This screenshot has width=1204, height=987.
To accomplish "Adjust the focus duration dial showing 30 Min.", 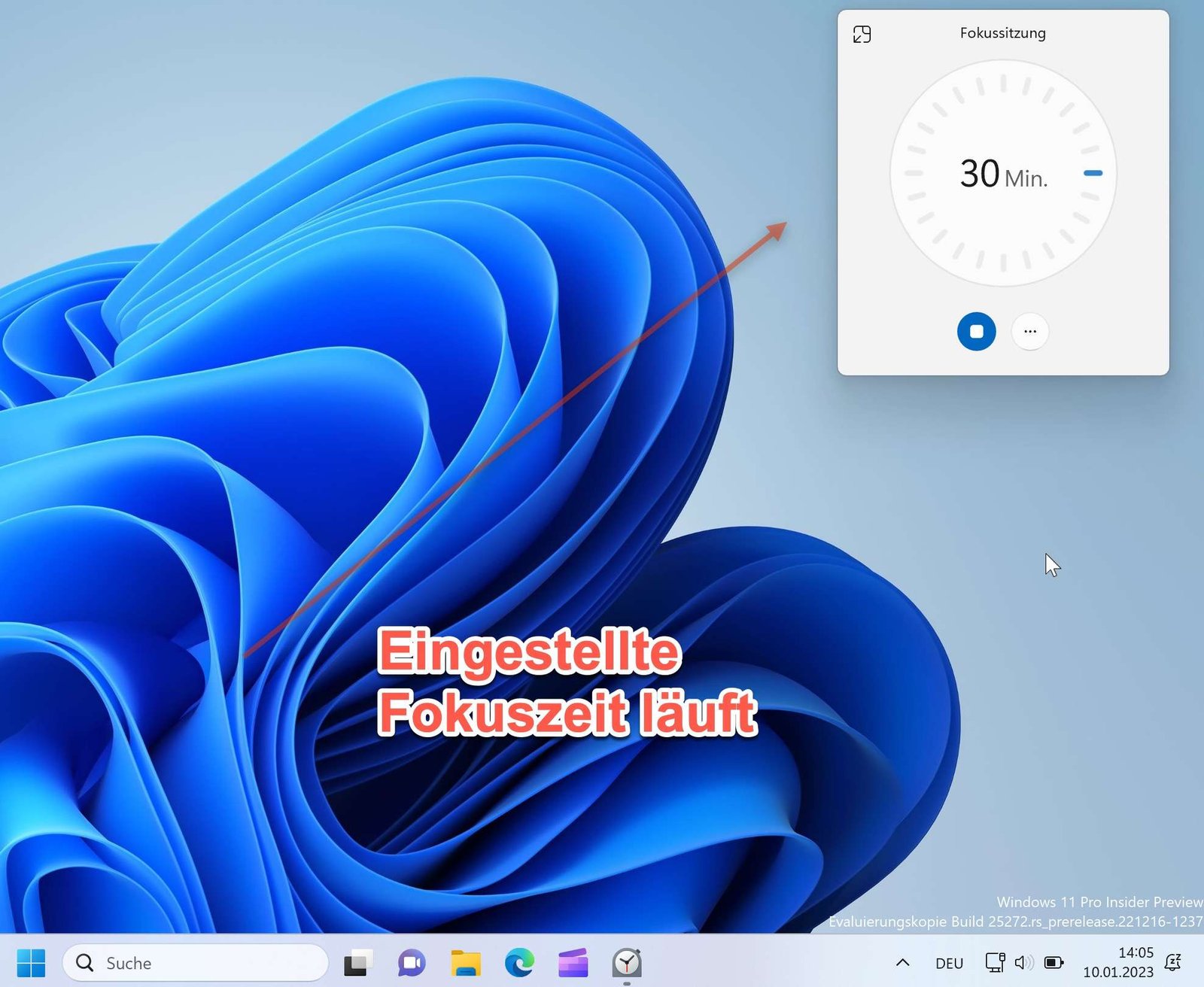I will 1002,174.
